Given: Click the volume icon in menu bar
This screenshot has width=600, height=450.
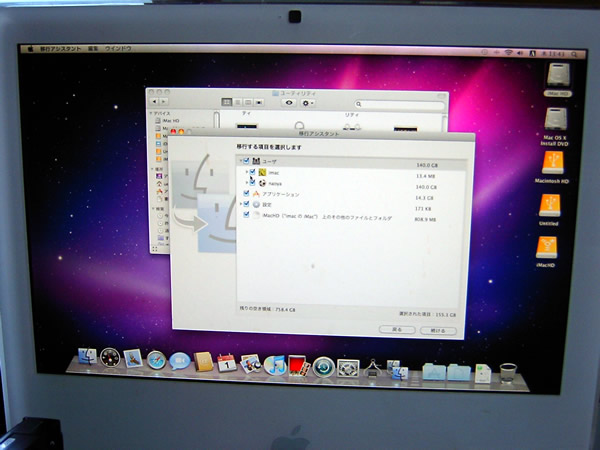Looking at the screenshot, I should (520, 53).
